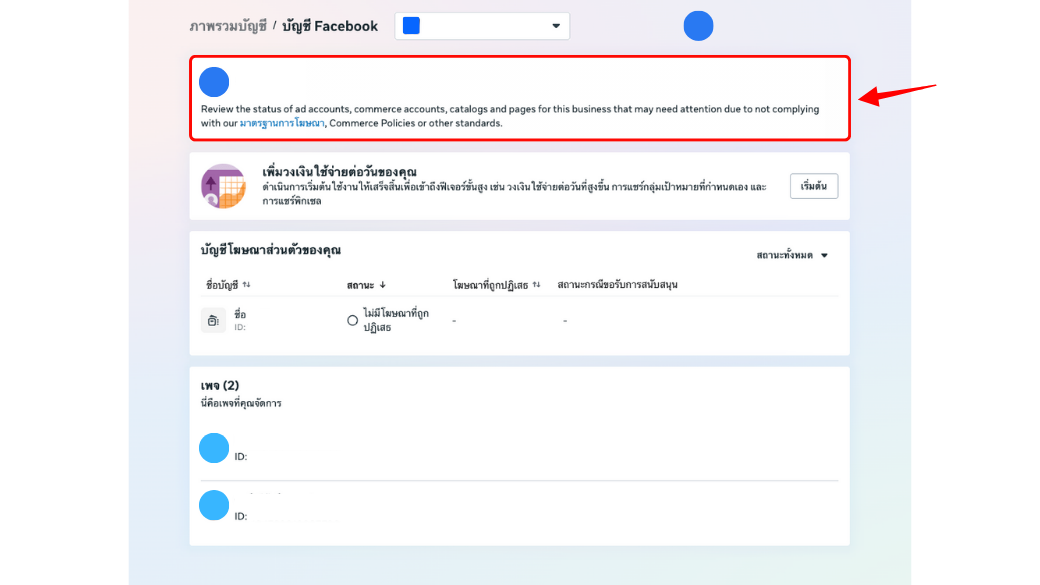
Task: Click the purple calendar spending limit icon
Action: (223, 186)
